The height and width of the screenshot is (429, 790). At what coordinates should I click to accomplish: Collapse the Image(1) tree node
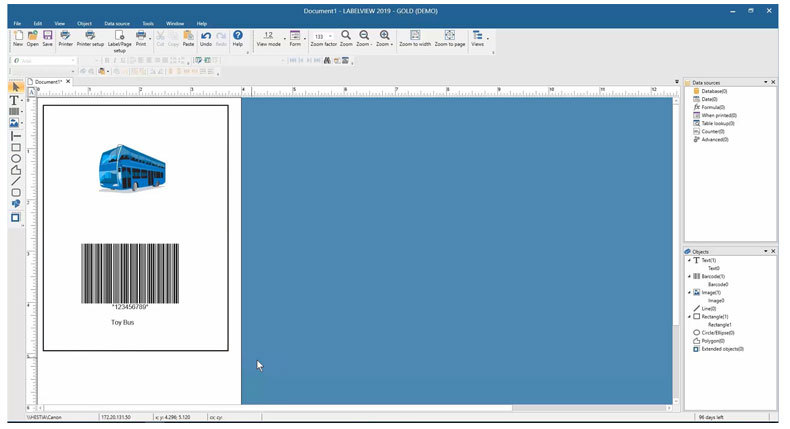tap(689, 292)
